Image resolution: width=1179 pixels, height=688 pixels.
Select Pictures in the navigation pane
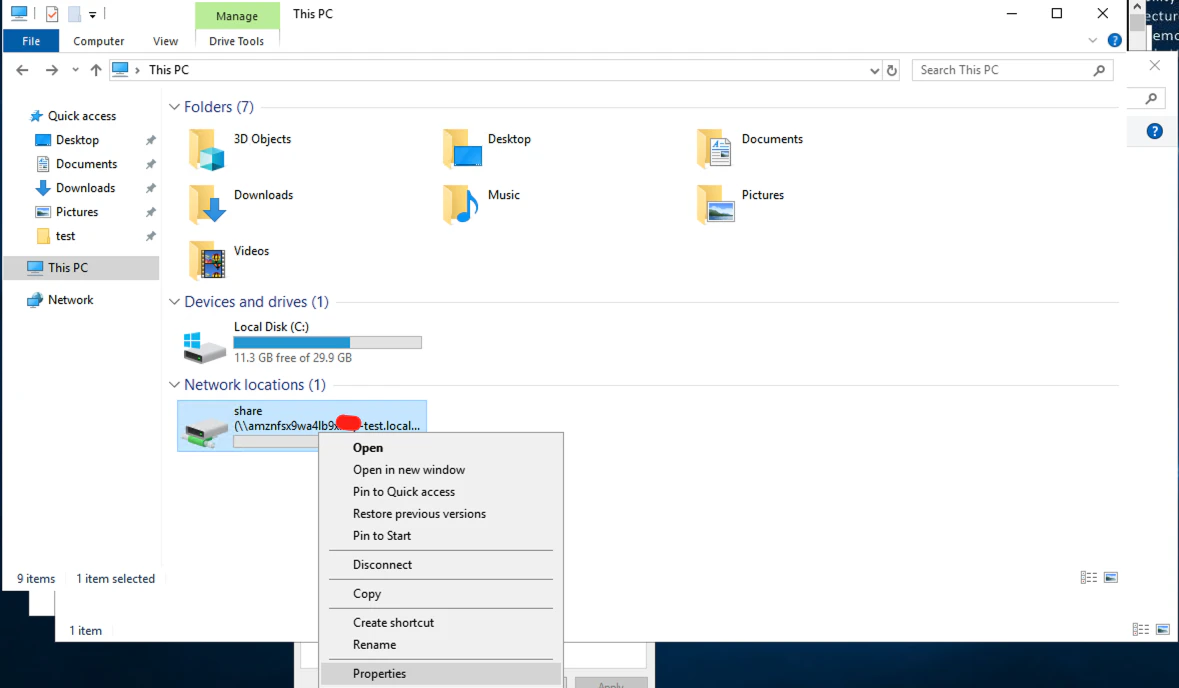point(77,212)
